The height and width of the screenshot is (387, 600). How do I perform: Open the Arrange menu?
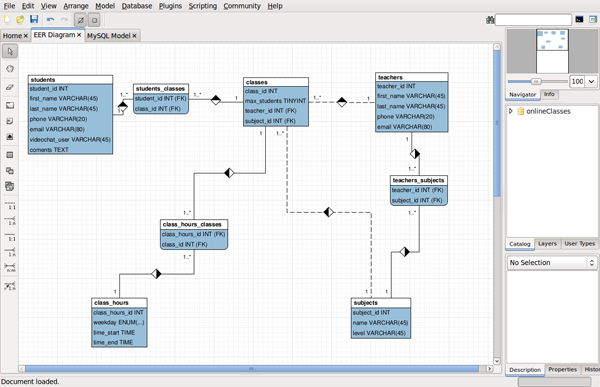(76, 6)
